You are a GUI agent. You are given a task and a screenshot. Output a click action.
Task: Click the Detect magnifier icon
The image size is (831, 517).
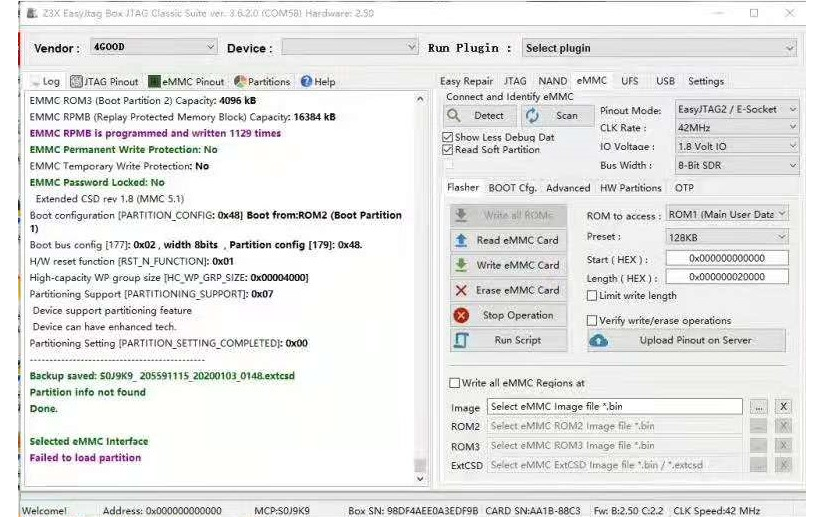coord(454,115)
